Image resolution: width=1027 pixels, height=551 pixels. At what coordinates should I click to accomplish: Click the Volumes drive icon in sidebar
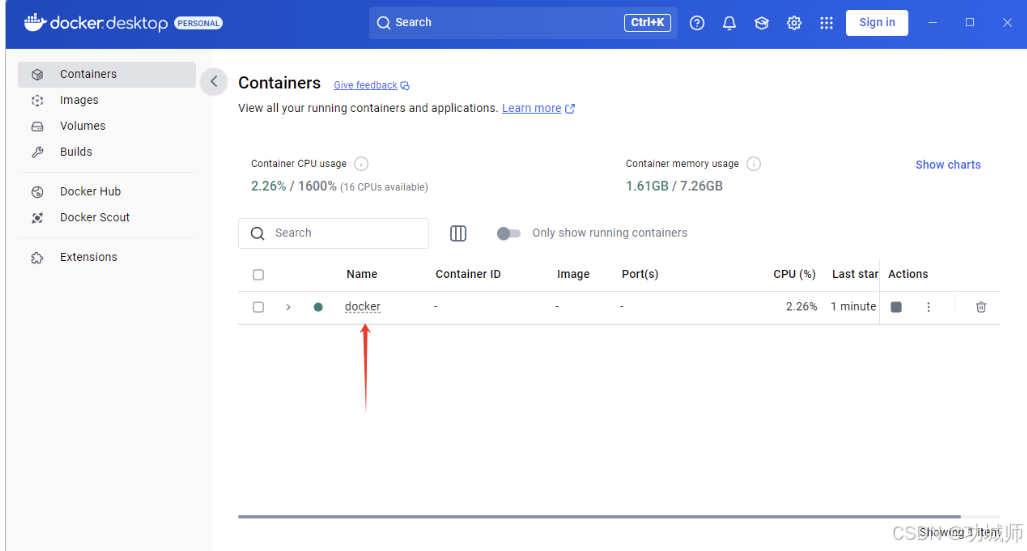point(37,126)
